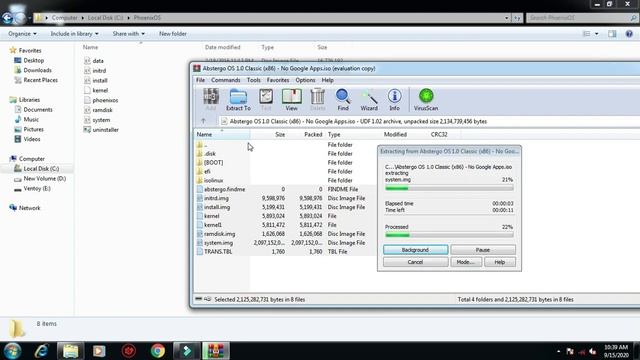The width and height of the screenshot is (640, 360).
Task: Select Network in Explorer sidebar
Action: 29,208
